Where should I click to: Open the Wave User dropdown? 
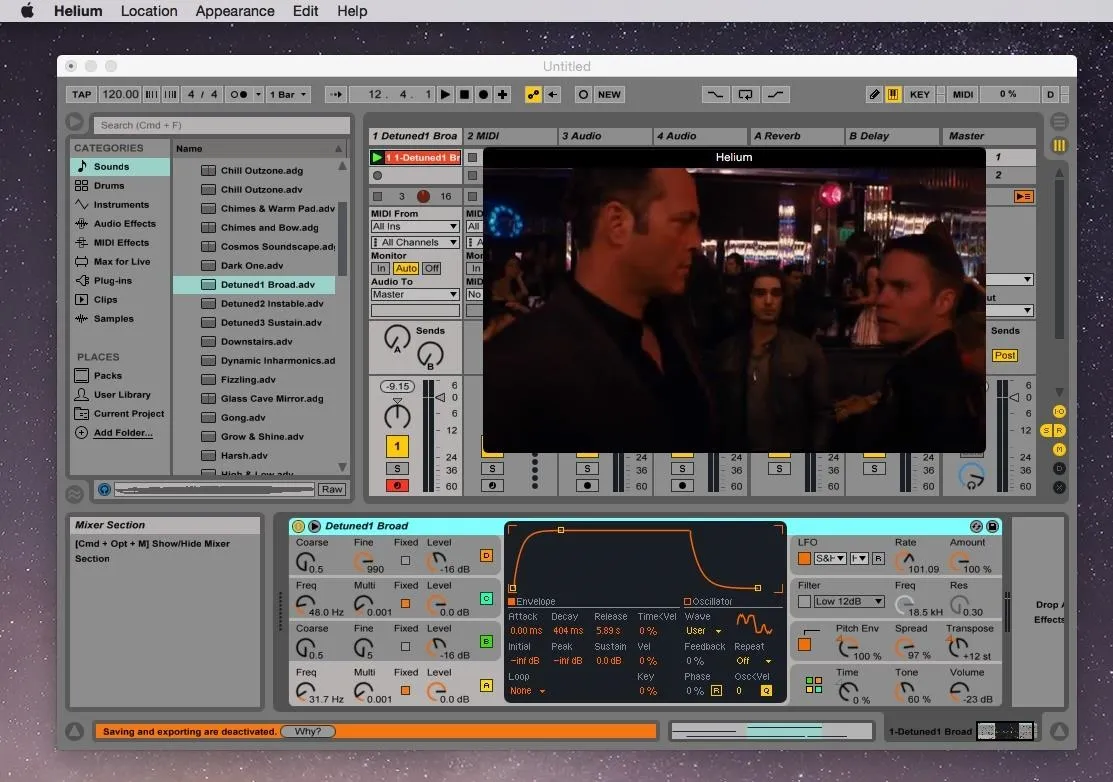pos(703,631)
